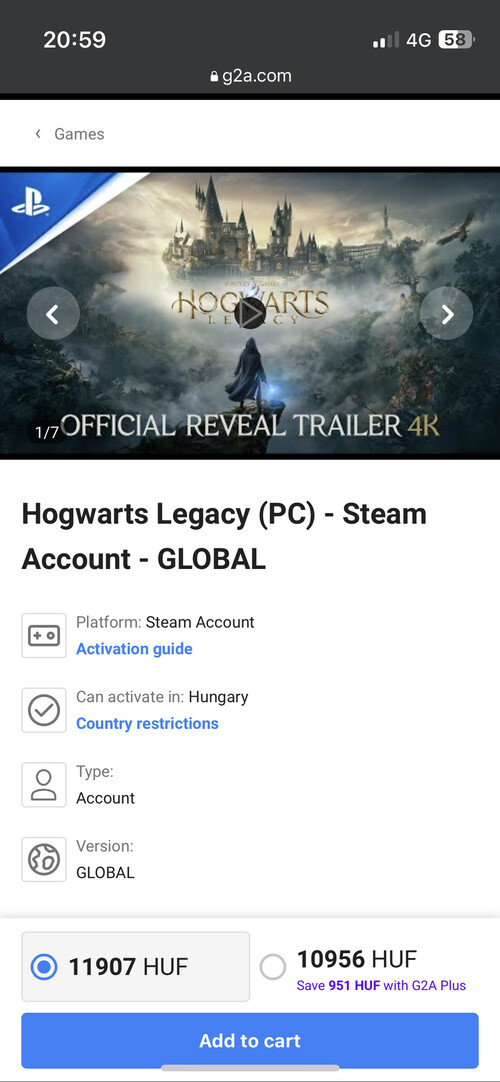Open the Country restrictions link
Image resolution: width=500 pixels, height=1082 pixels.
(148, 723)
